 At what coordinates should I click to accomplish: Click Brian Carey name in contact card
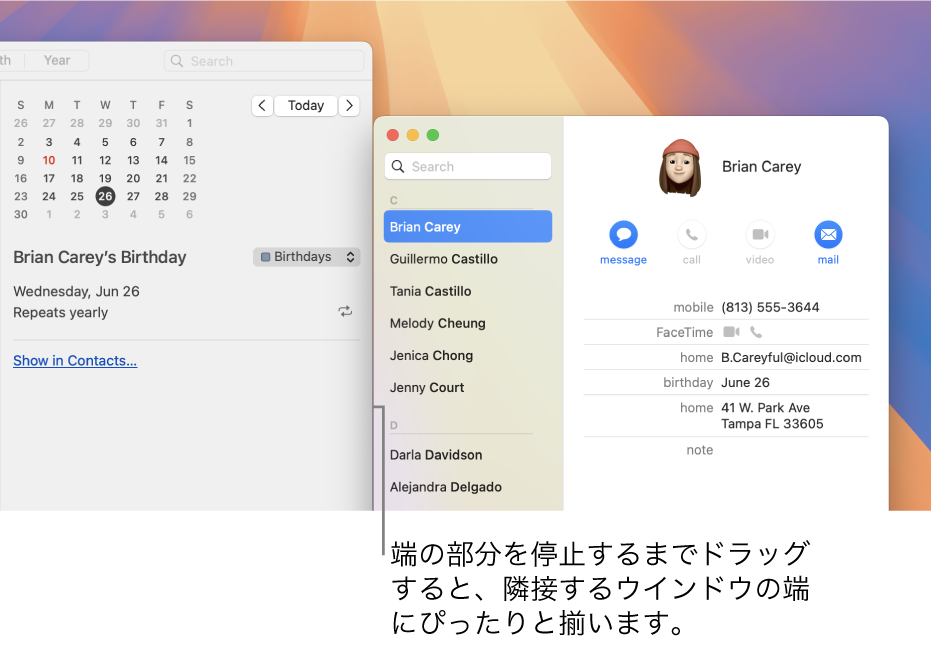pos(761,167)
